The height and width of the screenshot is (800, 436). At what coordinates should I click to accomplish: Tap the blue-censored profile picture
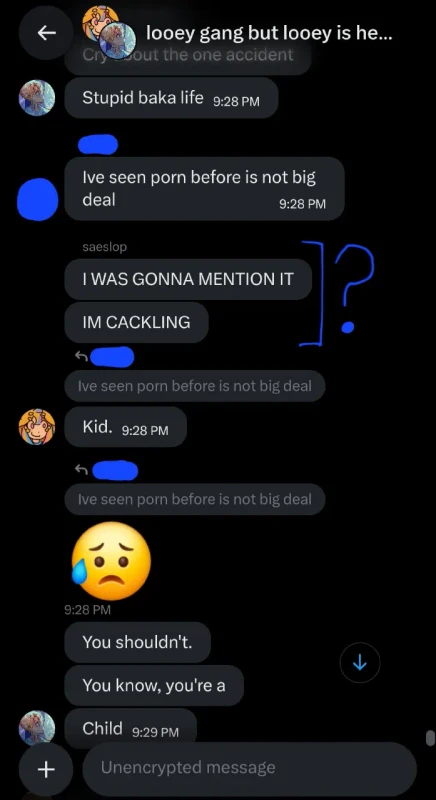(x=37, y=199)
